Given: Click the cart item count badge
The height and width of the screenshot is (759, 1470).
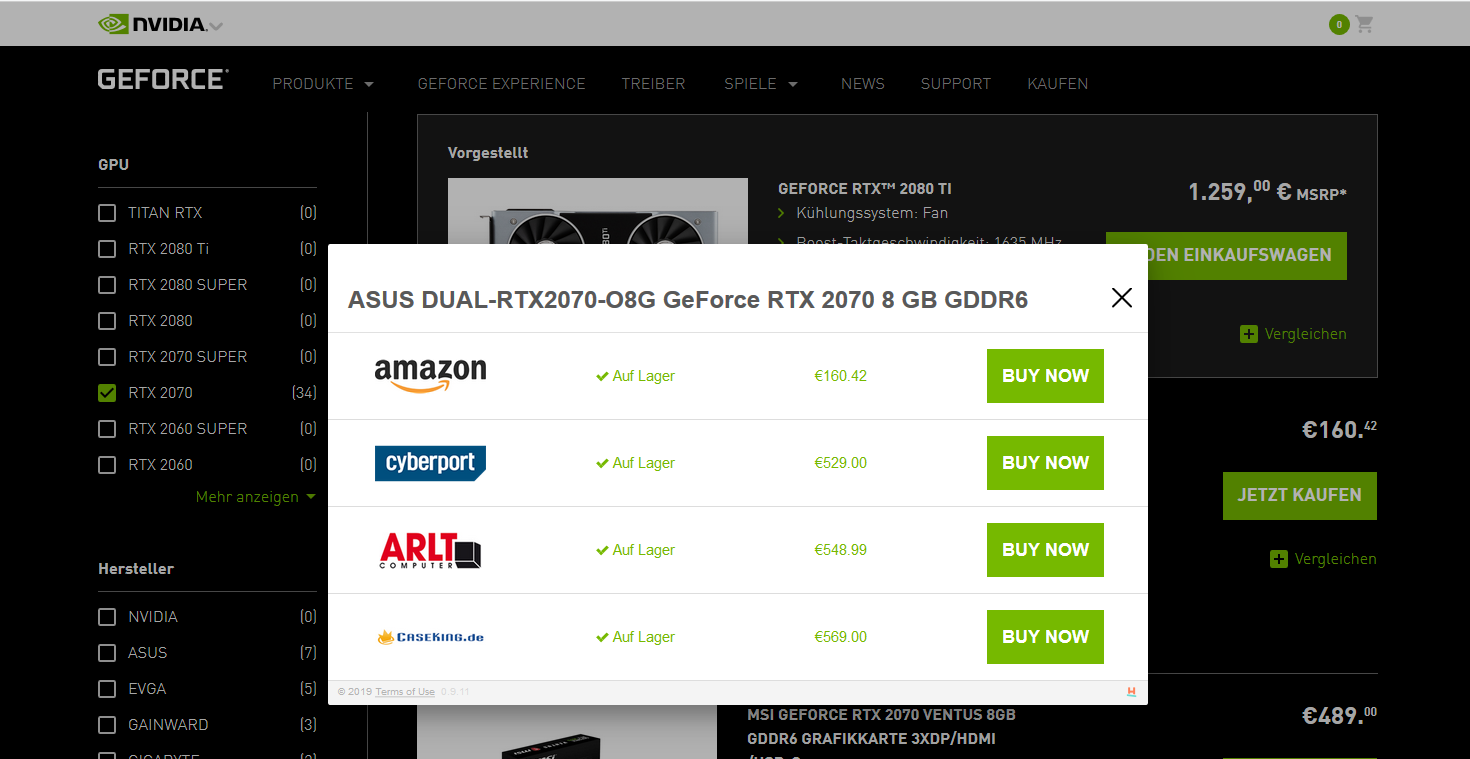Looking at the screenshot, I should (1339, 24).
